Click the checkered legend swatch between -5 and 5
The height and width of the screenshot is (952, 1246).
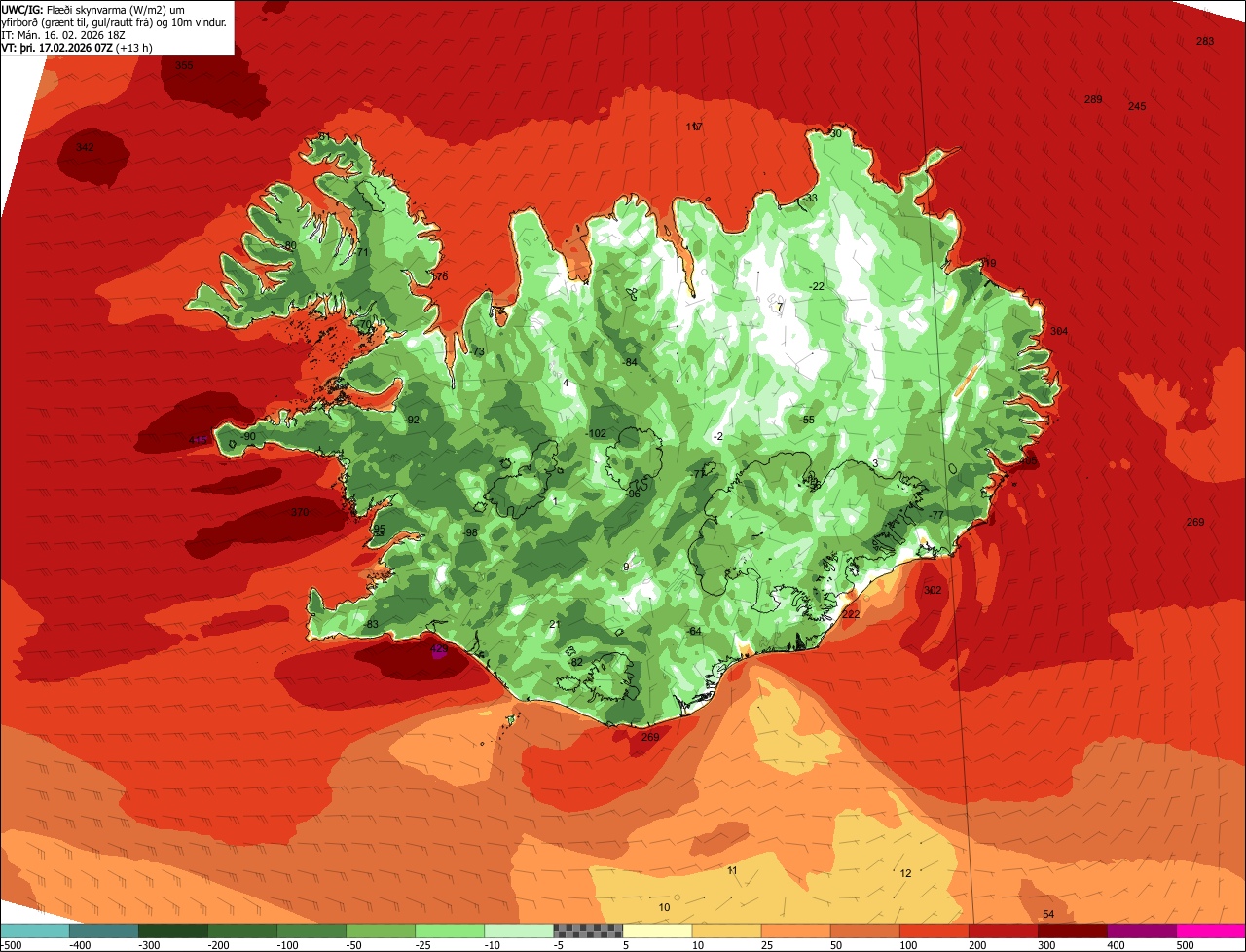click(x=588, y=931)
